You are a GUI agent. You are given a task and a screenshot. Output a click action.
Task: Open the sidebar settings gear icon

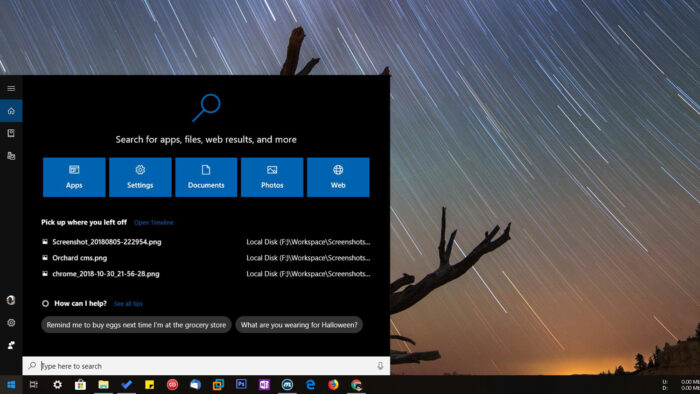pos(11,322)
